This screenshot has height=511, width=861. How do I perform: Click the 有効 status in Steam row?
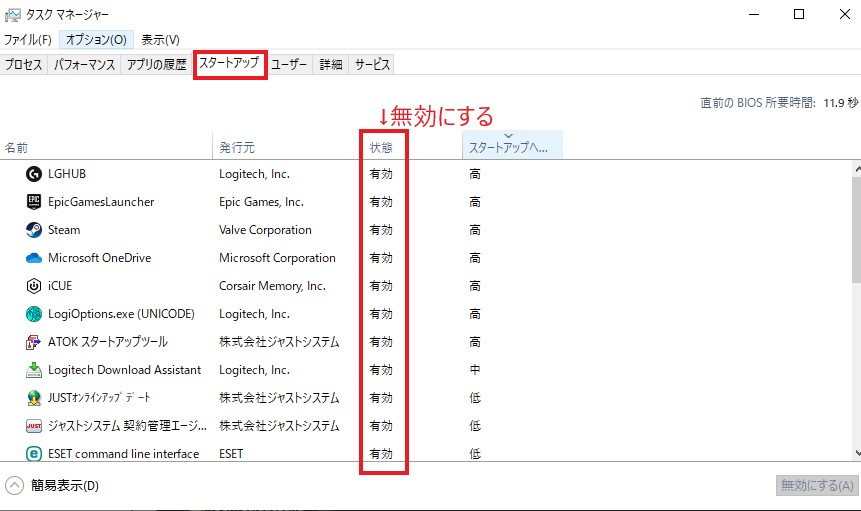pos(381,230)
